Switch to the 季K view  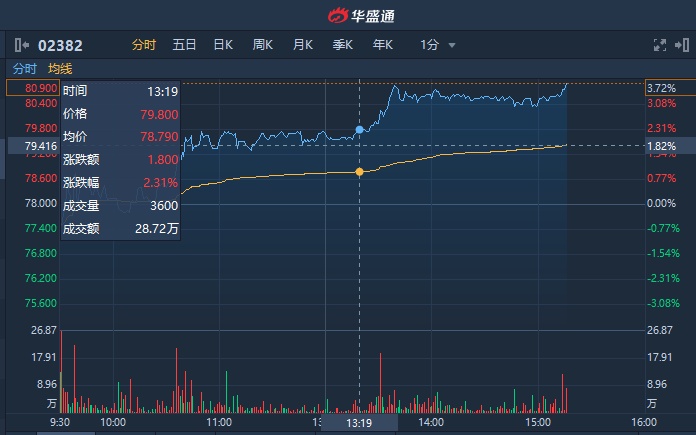click(343, 45)
